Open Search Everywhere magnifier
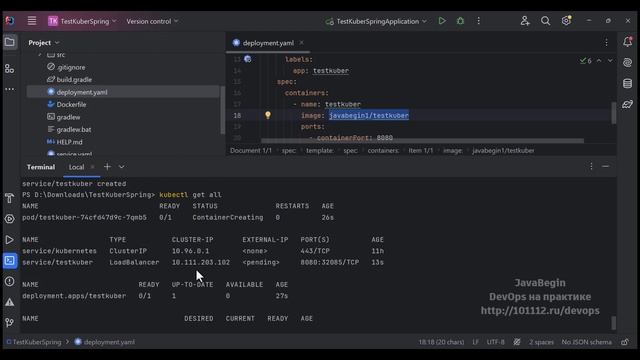The width and height of the screenshot is (640, 360). point(545,21)
